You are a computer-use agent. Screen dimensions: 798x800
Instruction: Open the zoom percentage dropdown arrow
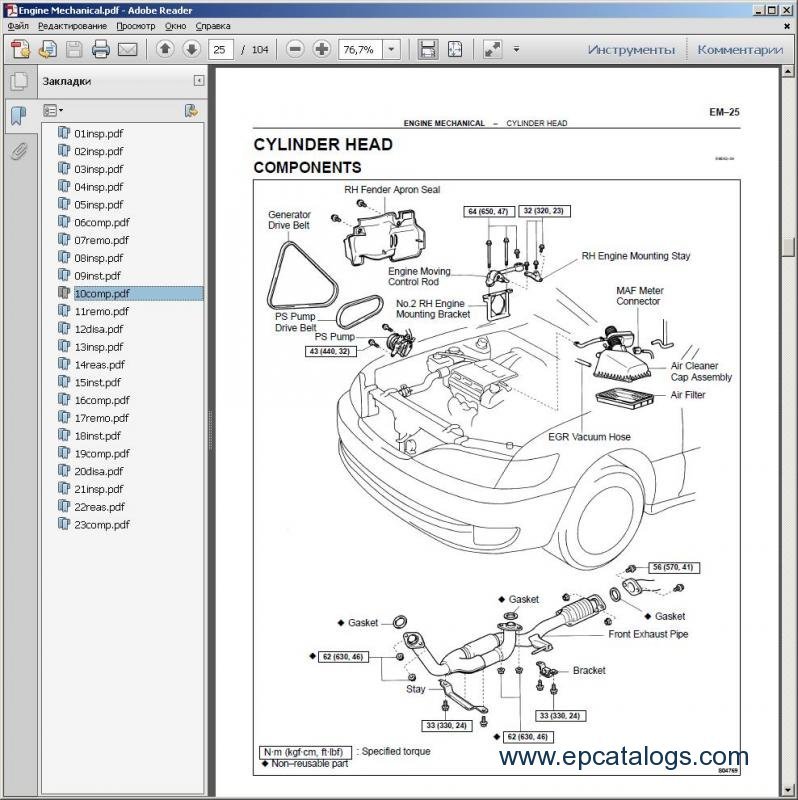click(390, 49)
